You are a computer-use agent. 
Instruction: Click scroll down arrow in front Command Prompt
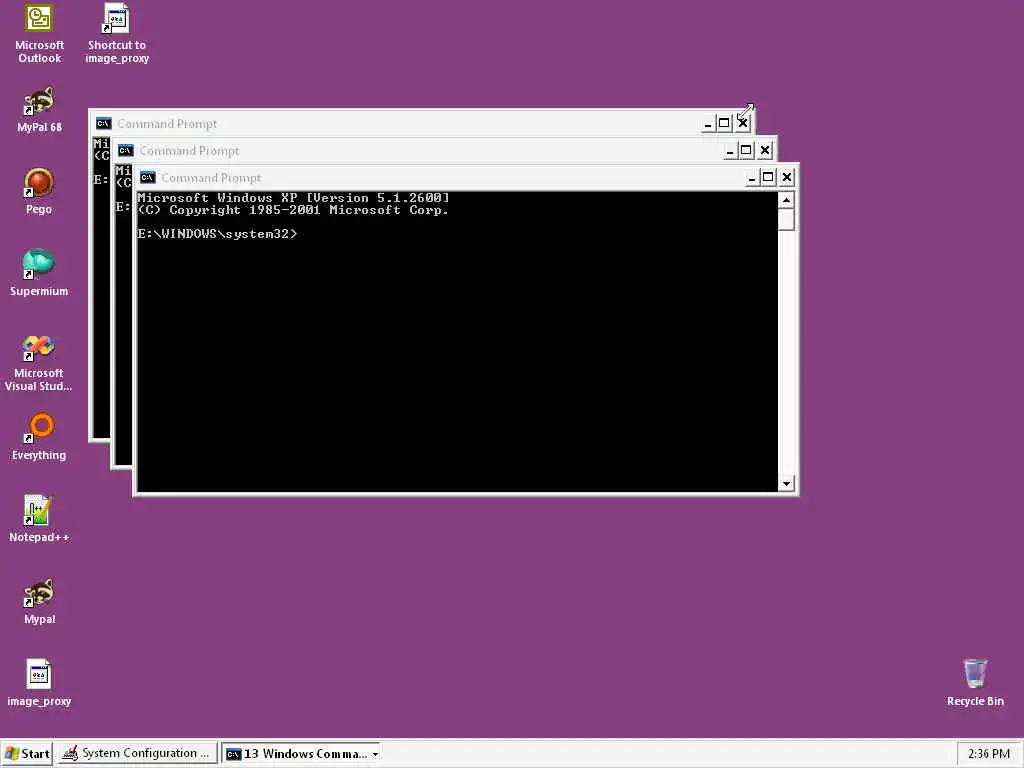(x=786, y=483)
